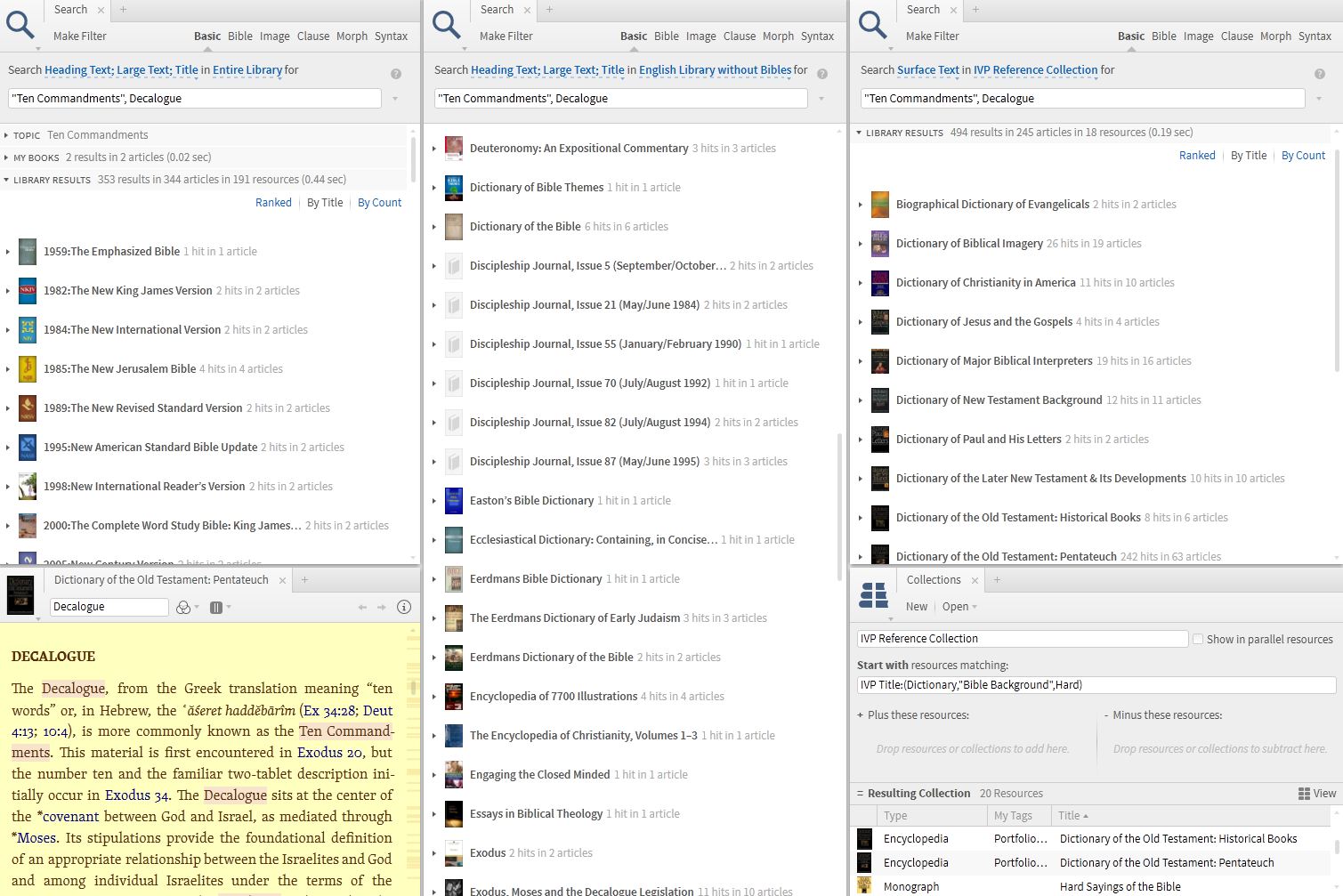Image resolution: width=1343 pixels, height=896 pixels.
Task: Click IVP Reference Collection link
Action: pos(1036,70)
